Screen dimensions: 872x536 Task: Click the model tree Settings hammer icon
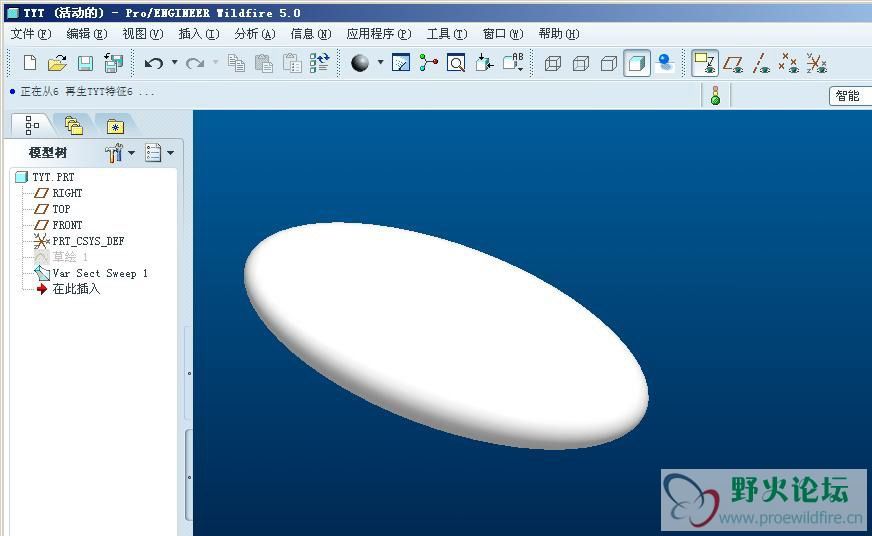tap(113, 153)
